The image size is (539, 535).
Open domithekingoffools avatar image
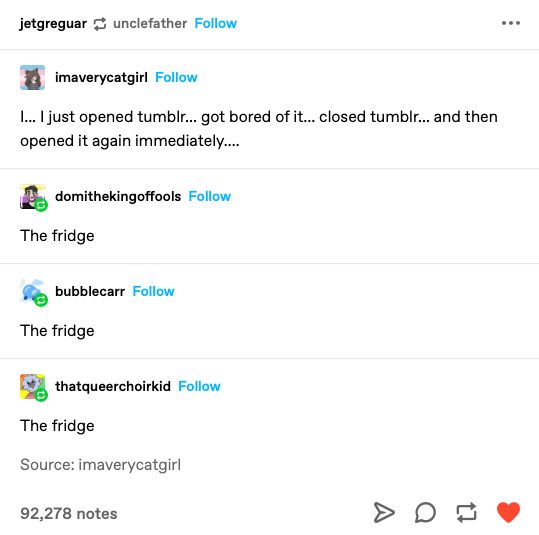pos(32,197)
